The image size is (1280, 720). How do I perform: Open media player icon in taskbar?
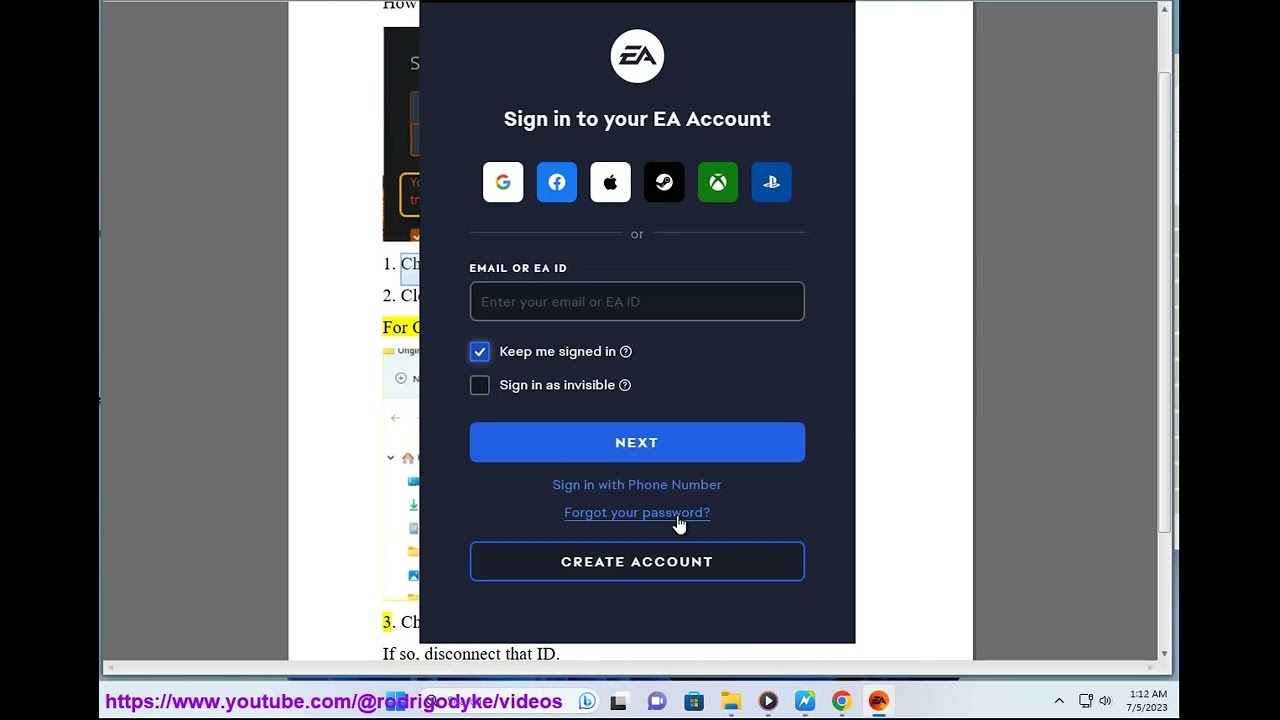[x=768, y=701]
